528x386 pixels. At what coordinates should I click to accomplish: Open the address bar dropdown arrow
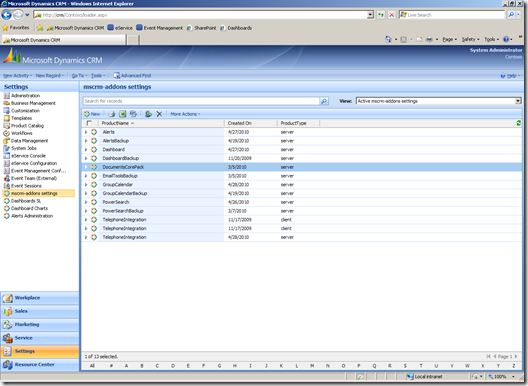370,15
